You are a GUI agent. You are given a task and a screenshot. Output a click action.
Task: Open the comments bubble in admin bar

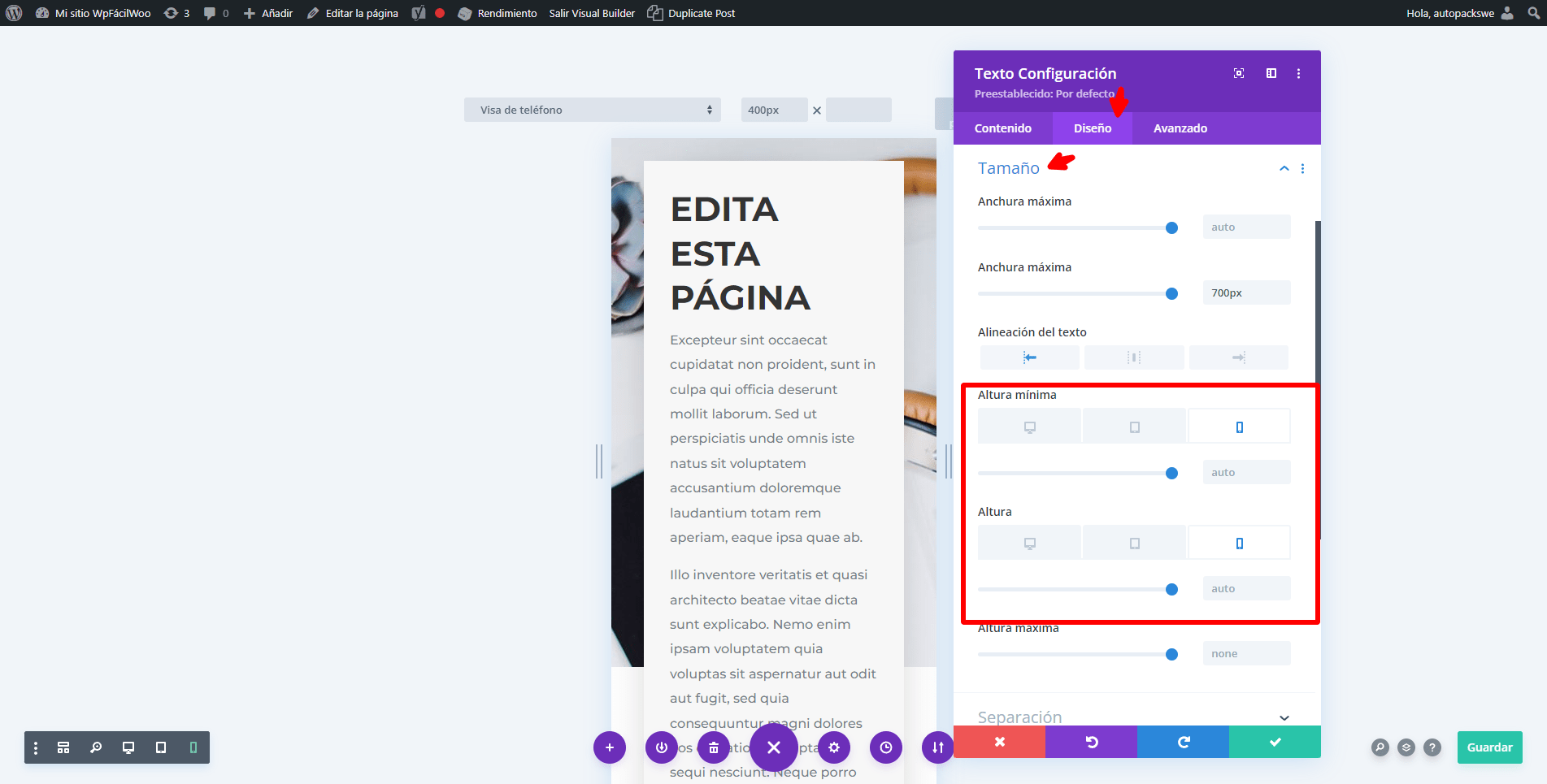pyautogui.click(x=216, y=13)
